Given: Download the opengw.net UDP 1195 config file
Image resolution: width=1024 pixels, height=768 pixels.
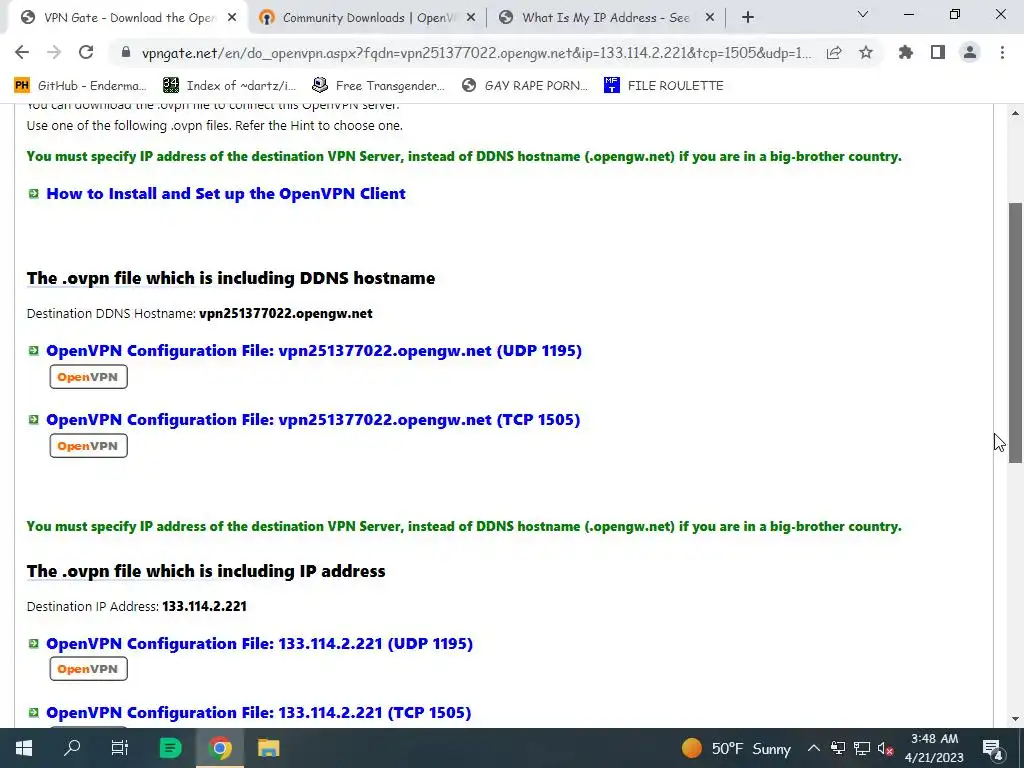Looking at the screenshot, I should [x=314, y=351].
